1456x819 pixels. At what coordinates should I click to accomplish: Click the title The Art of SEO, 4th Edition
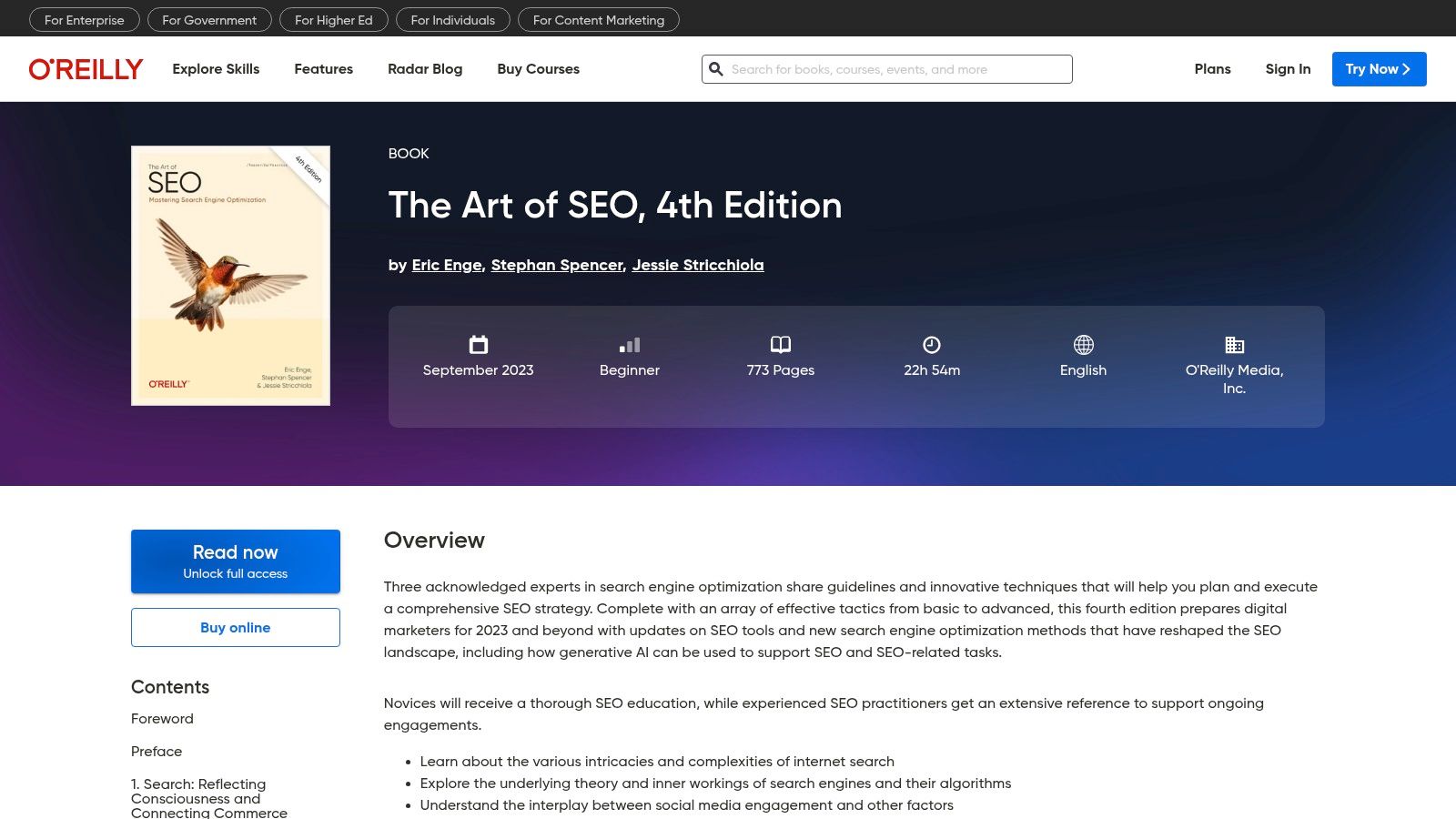point(615,206)
